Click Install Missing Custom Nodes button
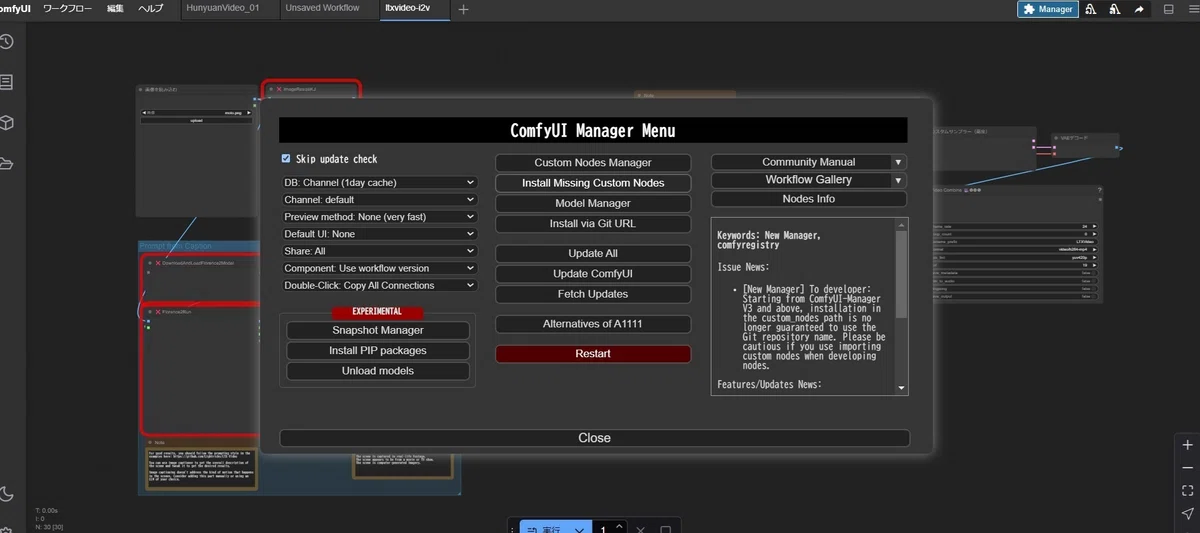This screenshot has width=1200, height=533. tap(593, 183)
